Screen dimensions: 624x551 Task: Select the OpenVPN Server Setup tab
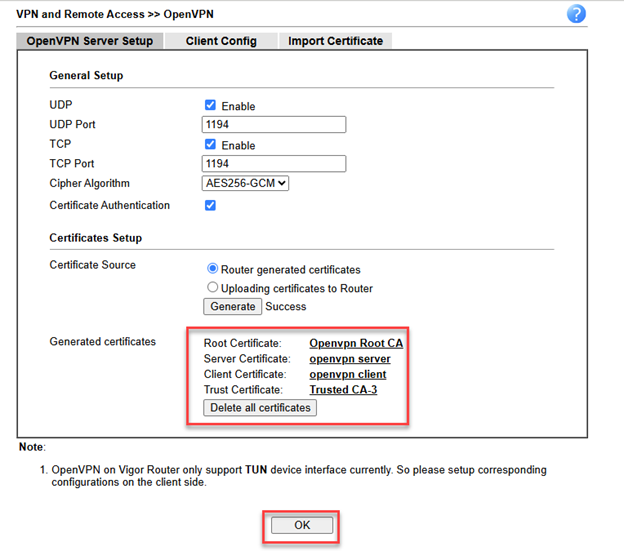click(x=89, y=41)
